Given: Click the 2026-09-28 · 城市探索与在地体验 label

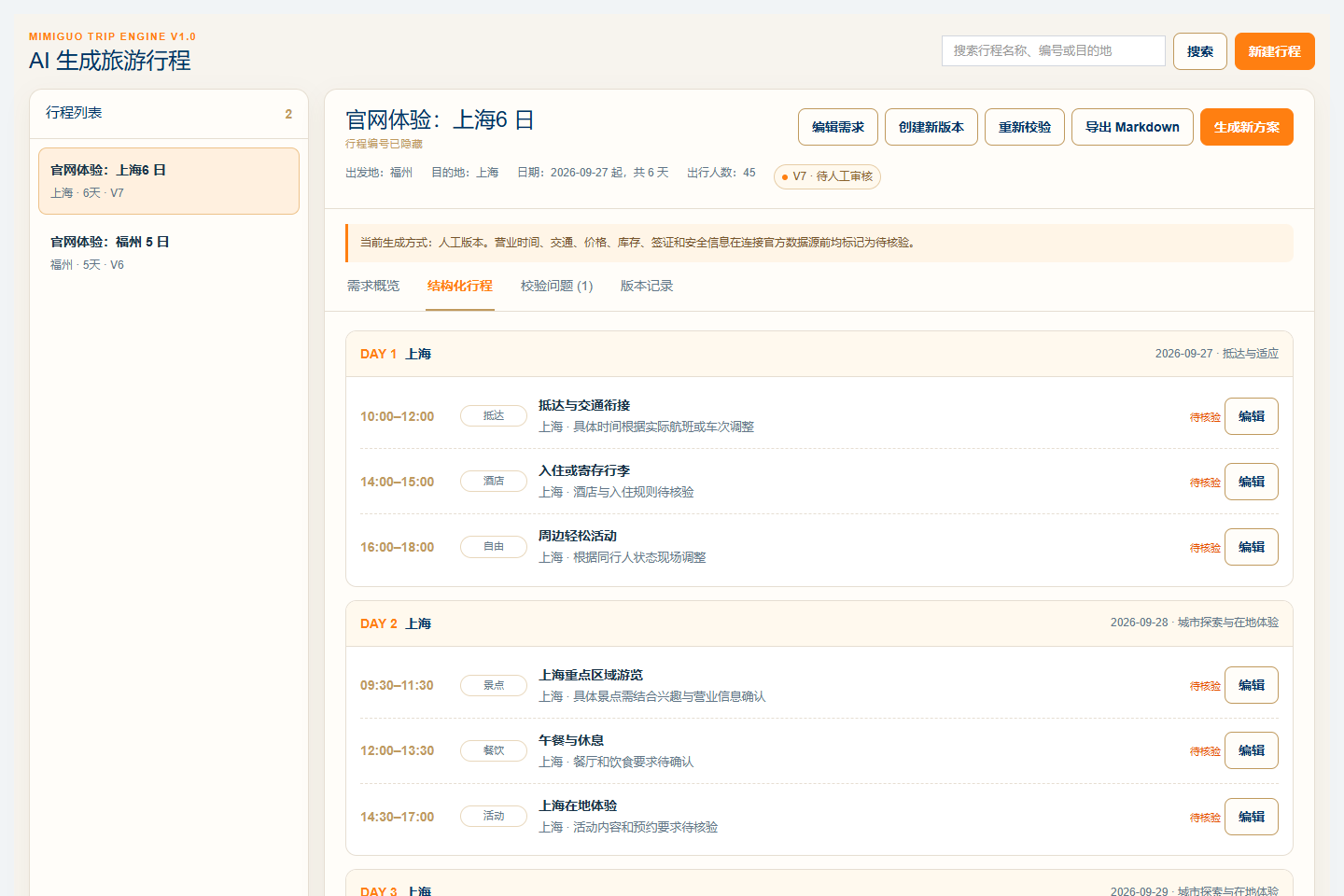Looking at the screenshot, I should [1195, 623].
